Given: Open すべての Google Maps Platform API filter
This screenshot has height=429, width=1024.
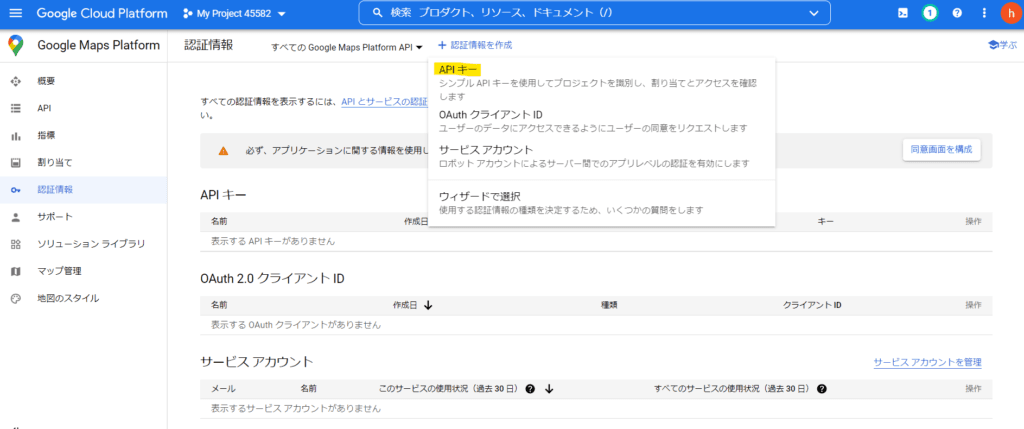Looking at the screenshot, I should 347,46.
